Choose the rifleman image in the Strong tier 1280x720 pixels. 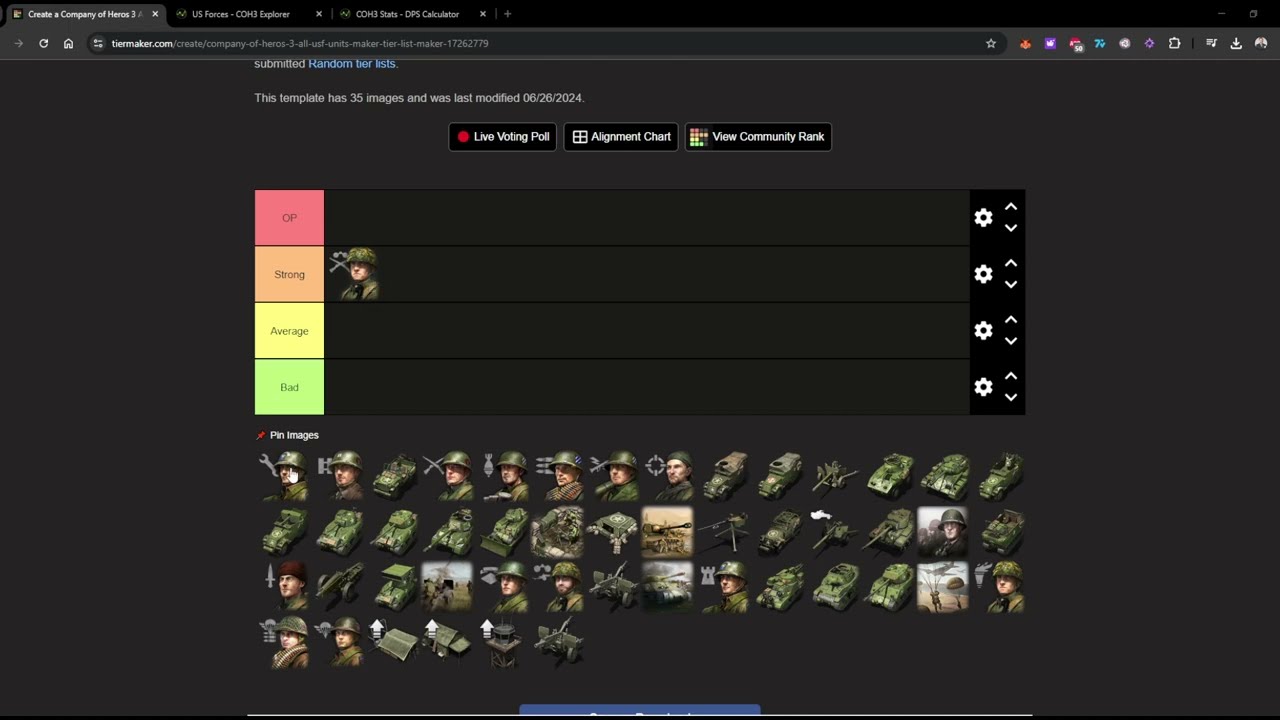coord(353,274)
